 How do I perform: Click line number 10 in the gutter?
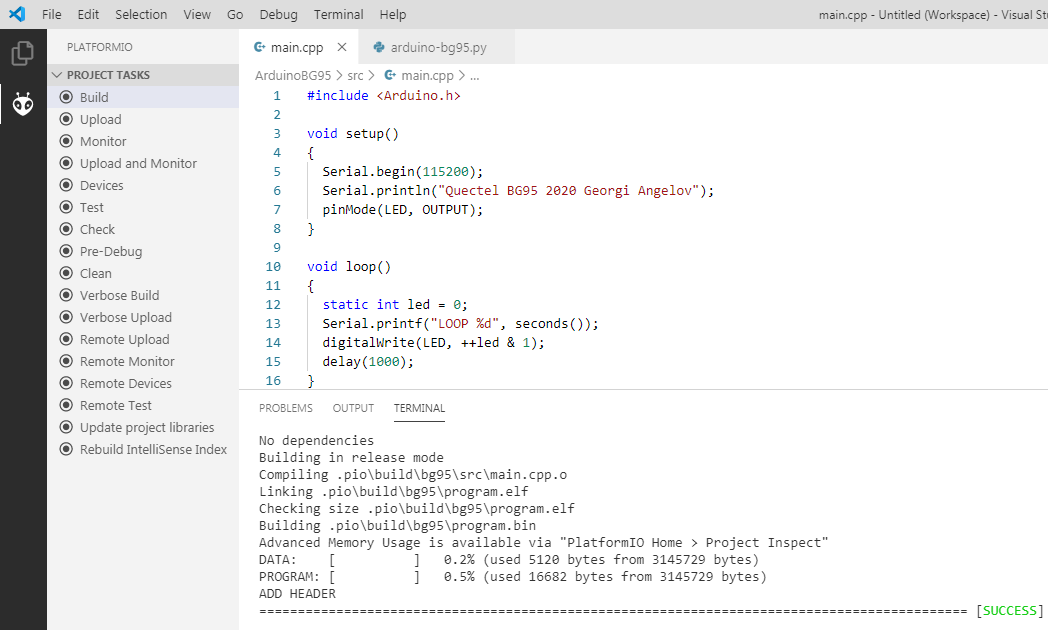[x=273, y=267]
